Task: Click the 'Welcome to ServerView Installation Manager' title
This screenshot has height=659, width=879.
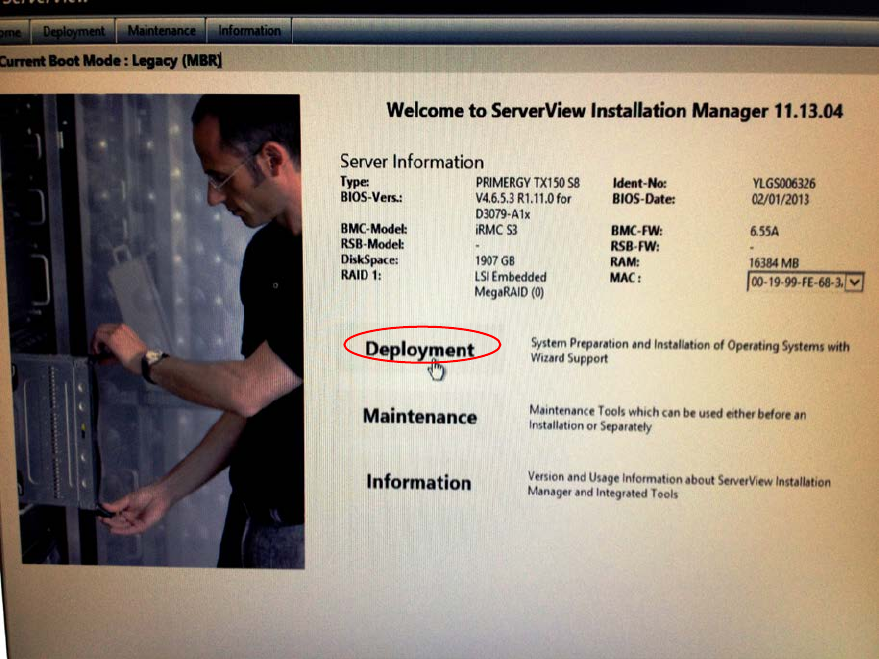Action: [614, 111]
